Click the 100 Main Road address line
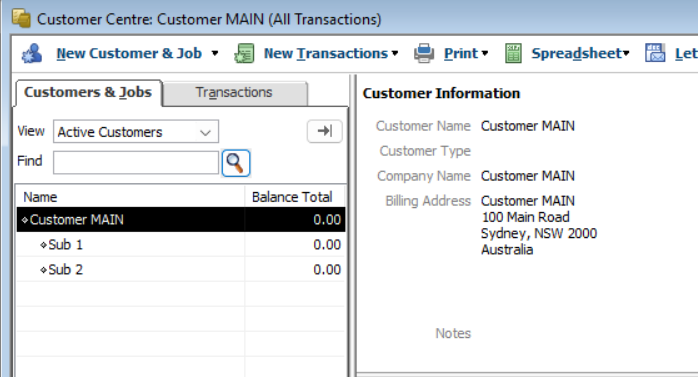 (x=526, y=217)
